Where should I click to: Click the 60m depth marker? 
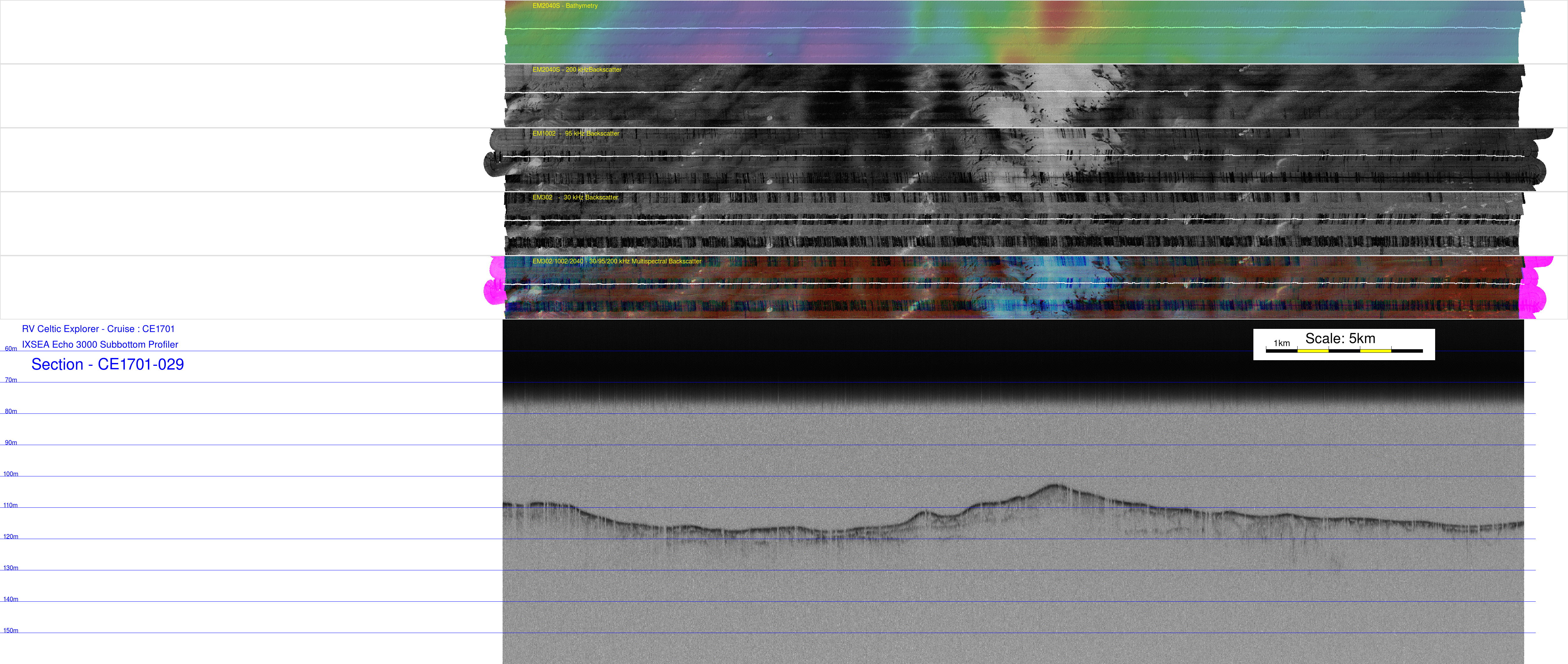(x=11, y=349)
